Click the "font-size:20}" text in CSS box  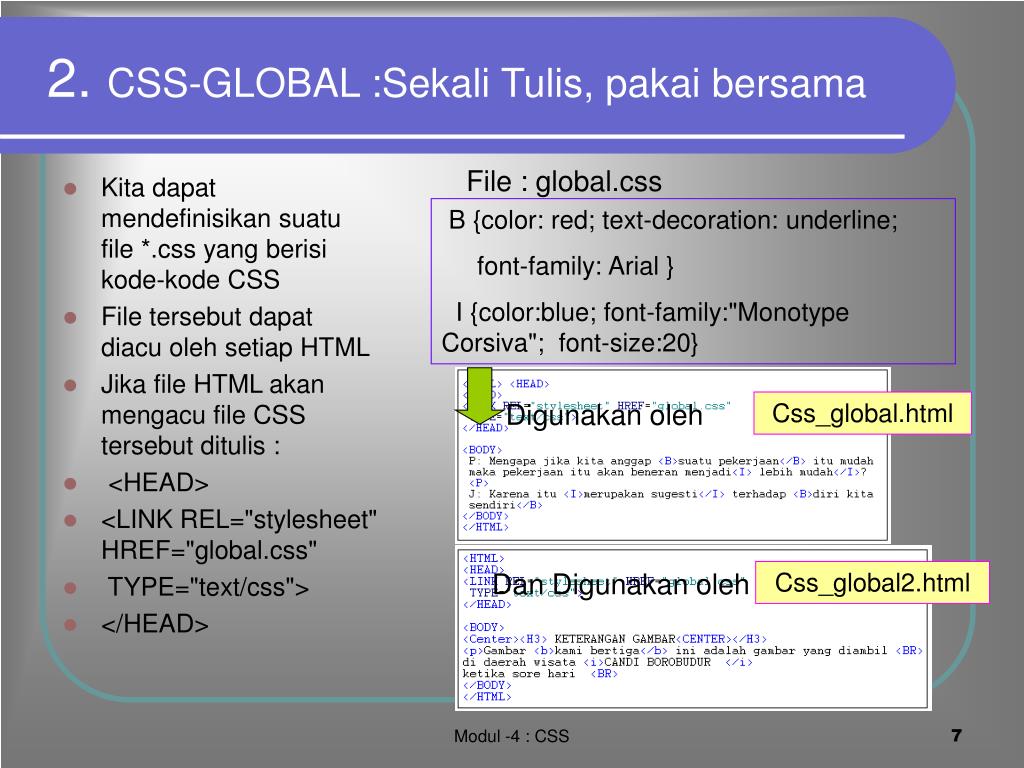click(628, 343)
